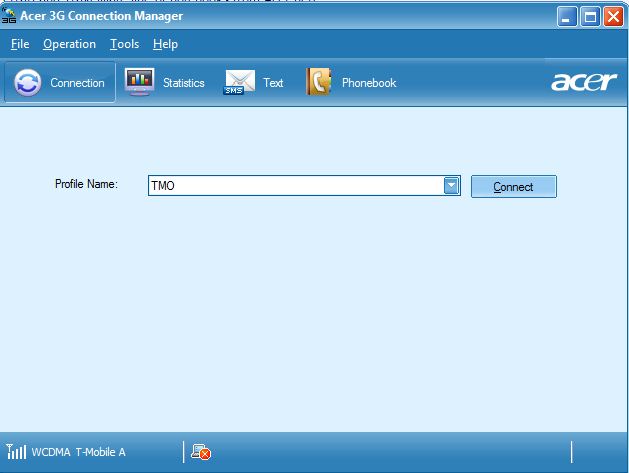This screenshot has width=629, height=473.
Task: Open the Tools menu
Action: [x=125, y=44]
